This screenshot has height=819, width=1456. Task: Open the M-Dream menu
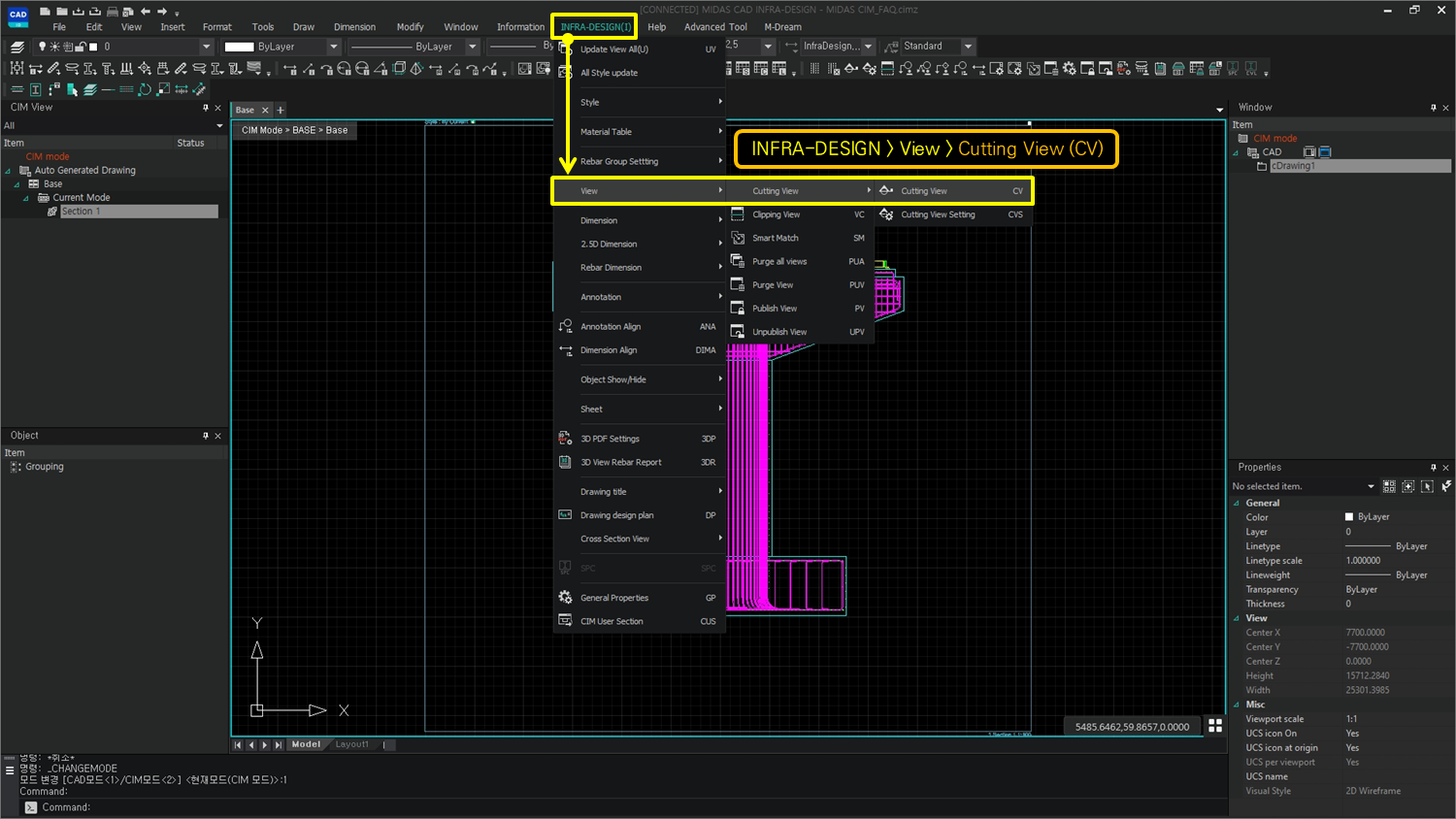782,27
